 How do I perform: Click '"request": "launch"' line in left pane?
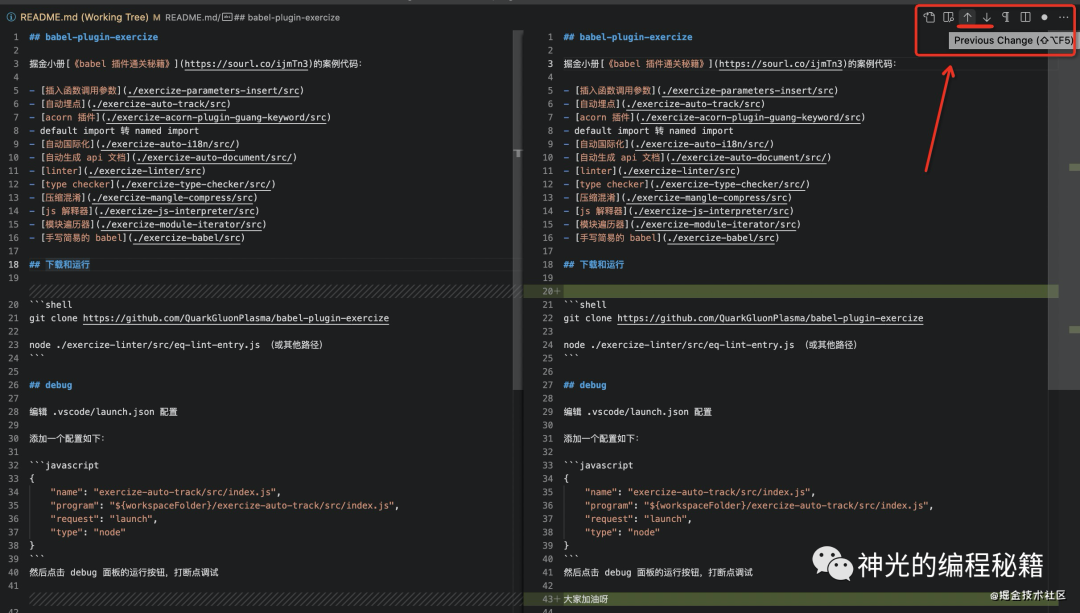click(x=103, y=519)
